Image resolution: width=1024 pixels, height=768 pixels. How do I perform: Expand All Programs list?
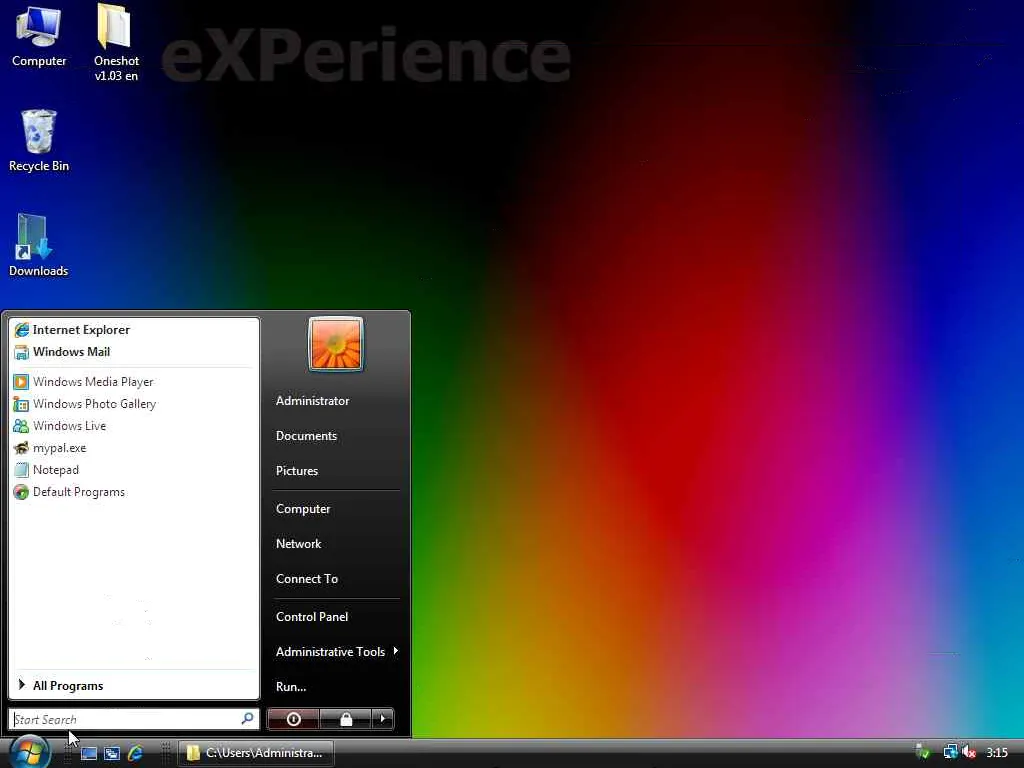pos(134,686)
